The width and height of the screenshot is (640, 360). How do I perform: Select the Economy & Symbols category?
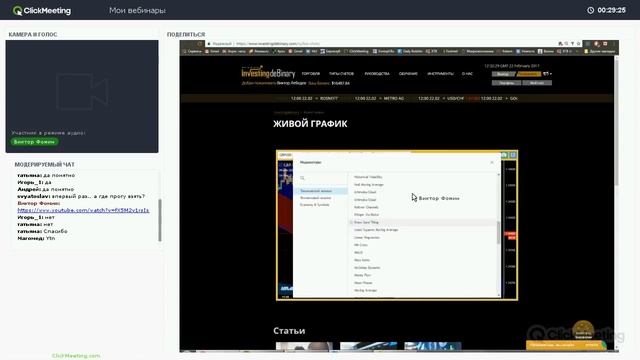[x=315, y=205]
